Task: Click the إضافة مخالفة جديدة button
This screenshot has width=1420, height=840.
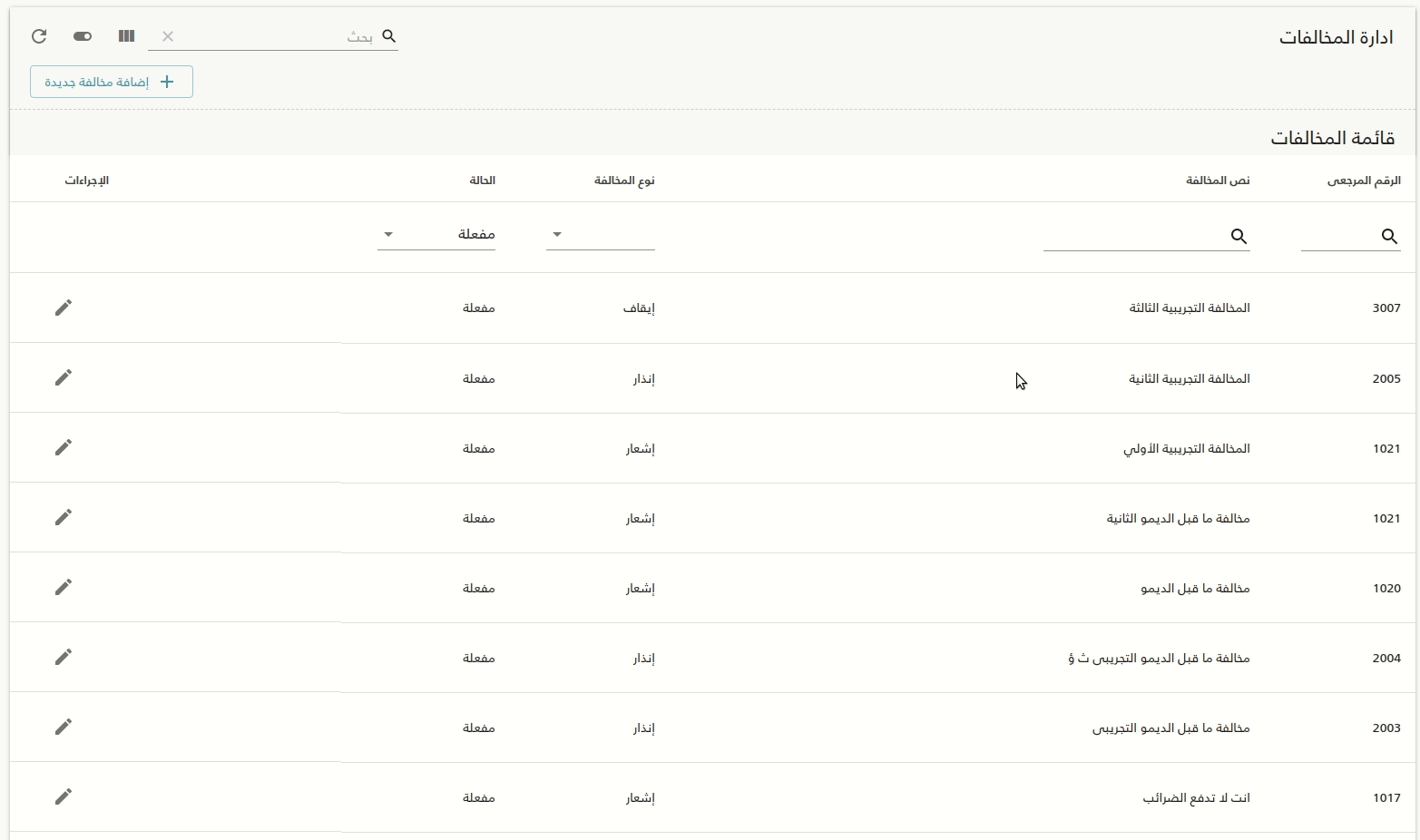Action: pos(111,82)
